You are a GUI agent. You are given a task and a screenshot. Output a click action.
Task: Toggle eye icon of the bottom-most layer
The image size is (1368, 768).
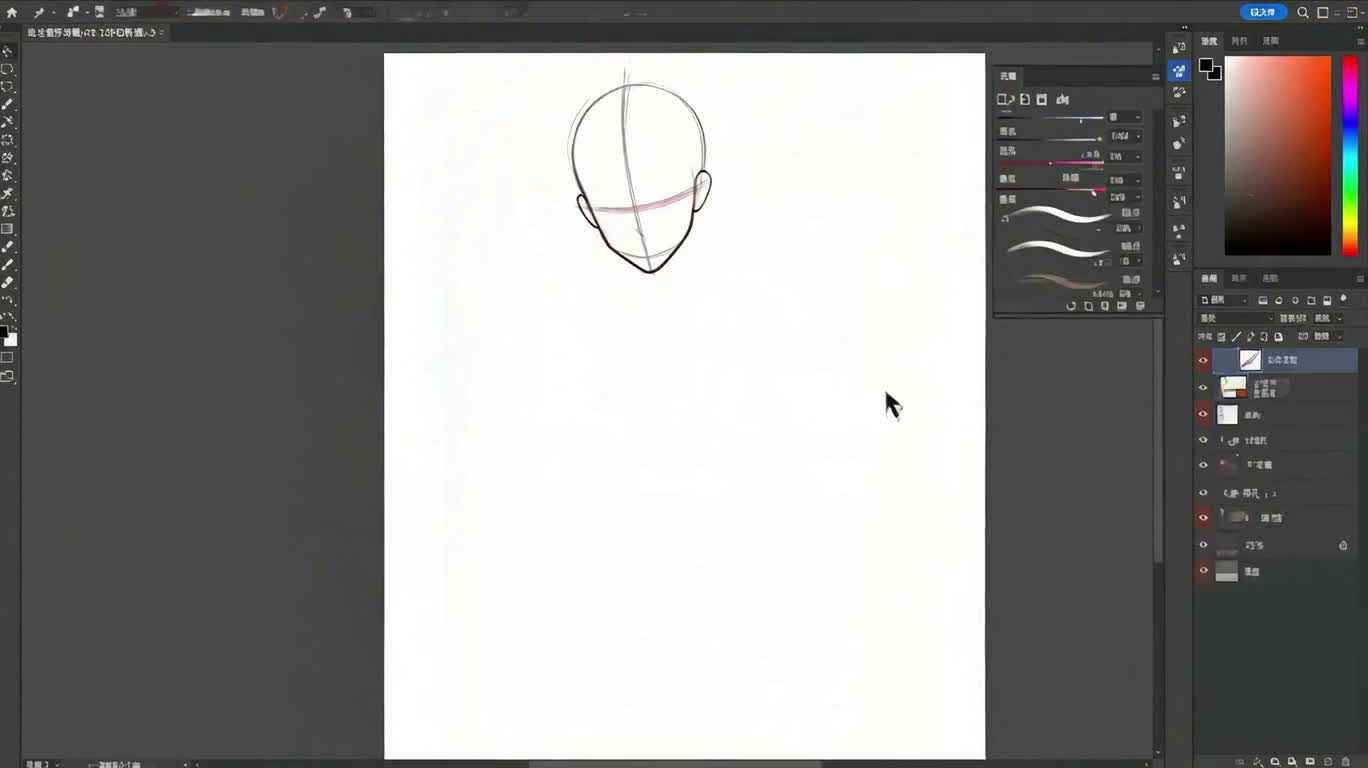[1203, 572]
